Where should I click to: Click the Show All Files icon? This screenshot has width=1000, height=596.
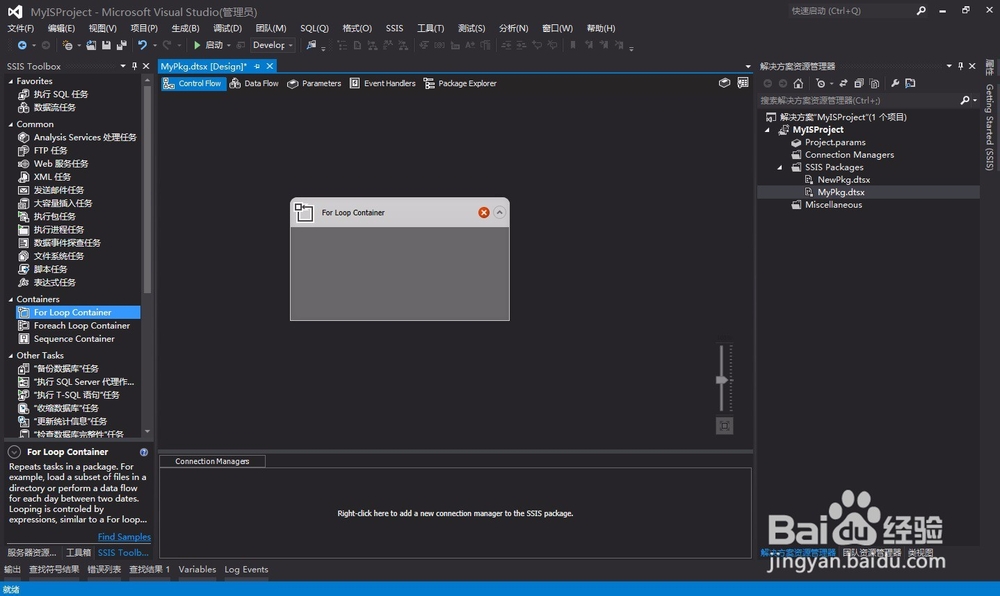pos(874,84)
